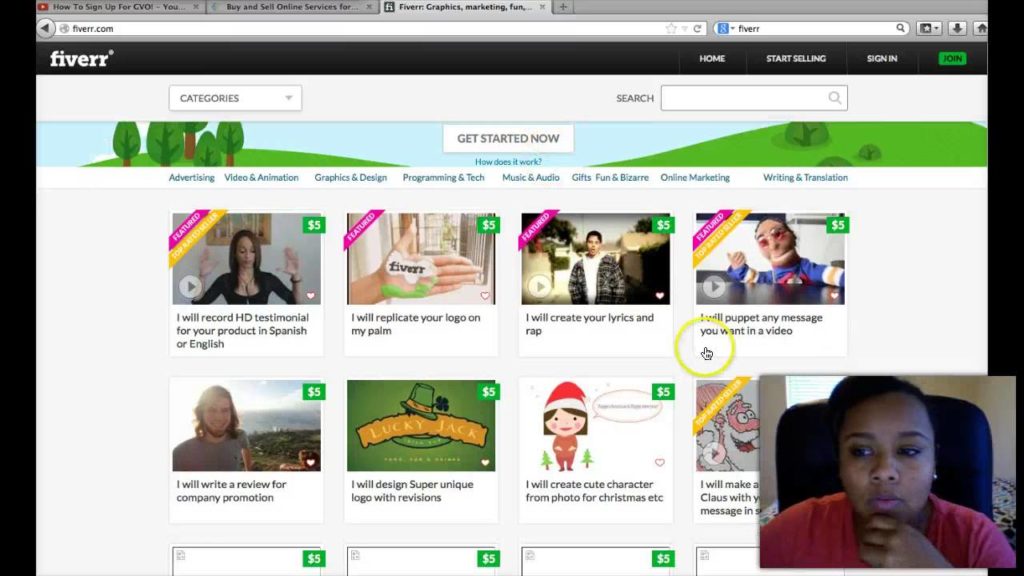The height and width of the screenshot is (576, 1024).
Task: Open the Music & Audio category
Action: pos(530,178)
